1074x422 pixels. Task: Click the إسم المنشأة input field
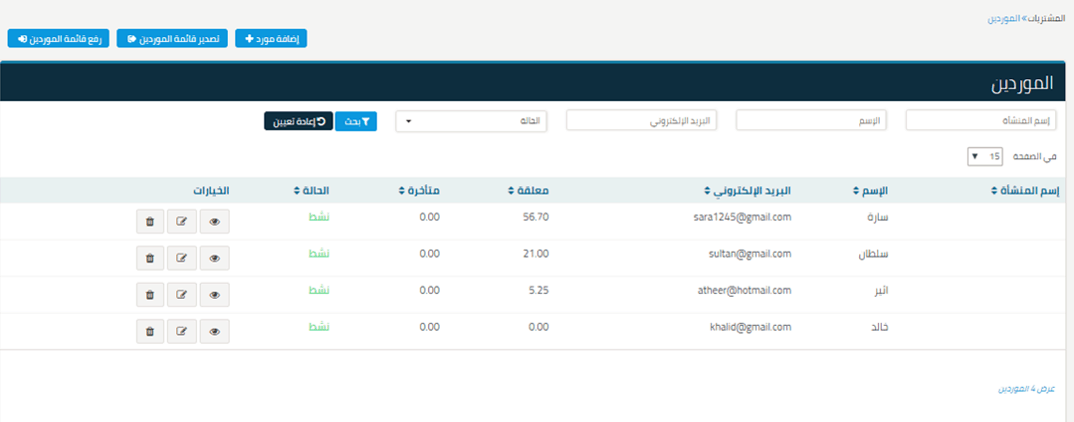[x=980, y=121]
